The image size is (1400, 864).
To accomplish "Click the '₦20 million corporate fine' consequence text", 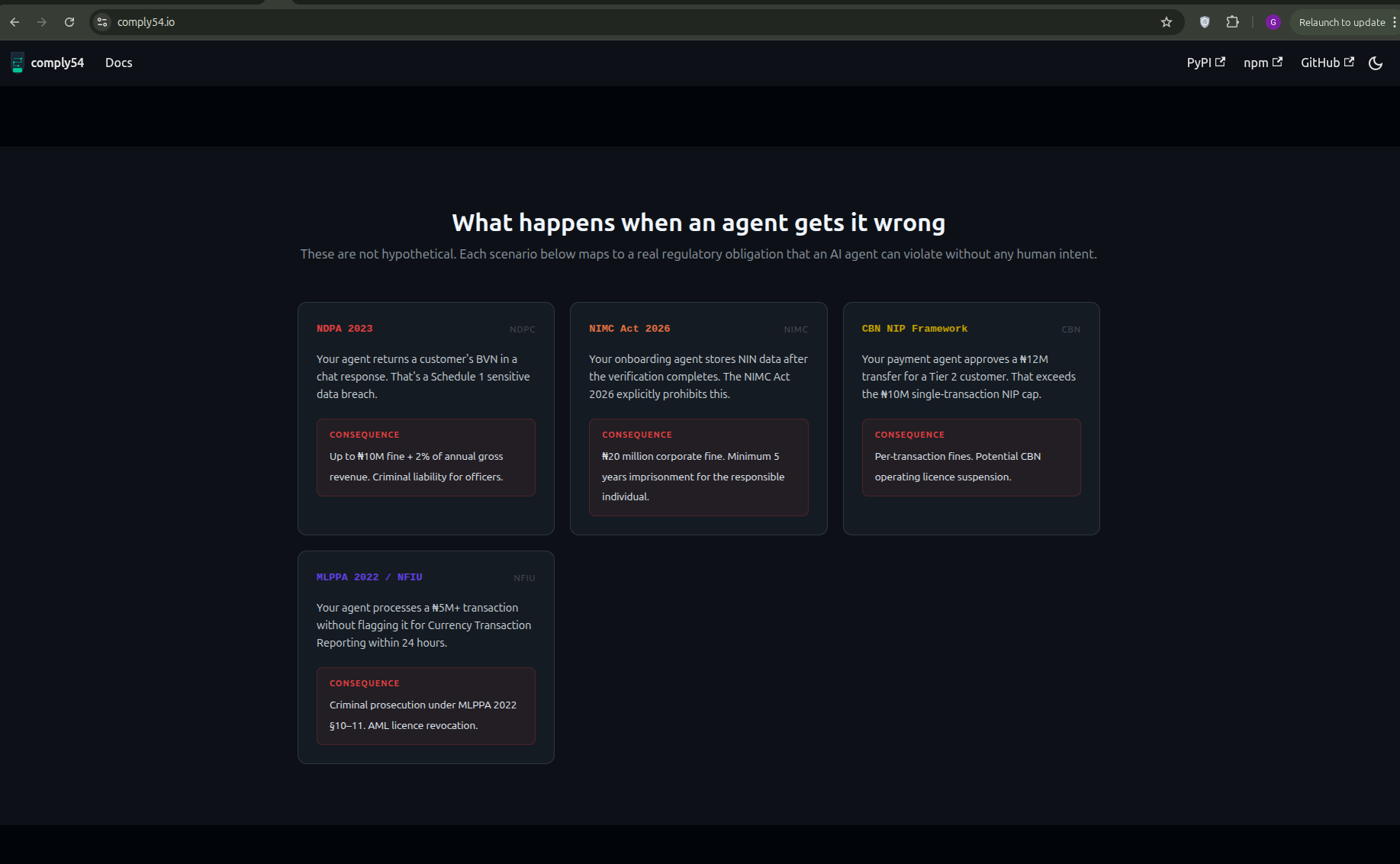I will (693, 477).
